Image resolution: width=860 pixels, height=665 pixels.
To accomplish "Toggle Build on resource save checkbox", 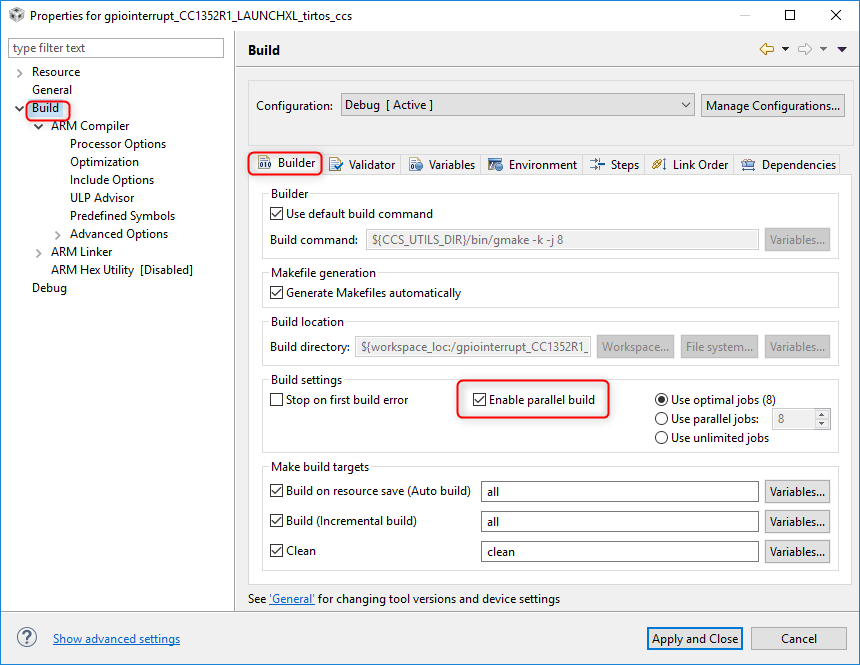I will tap(276, 491).
